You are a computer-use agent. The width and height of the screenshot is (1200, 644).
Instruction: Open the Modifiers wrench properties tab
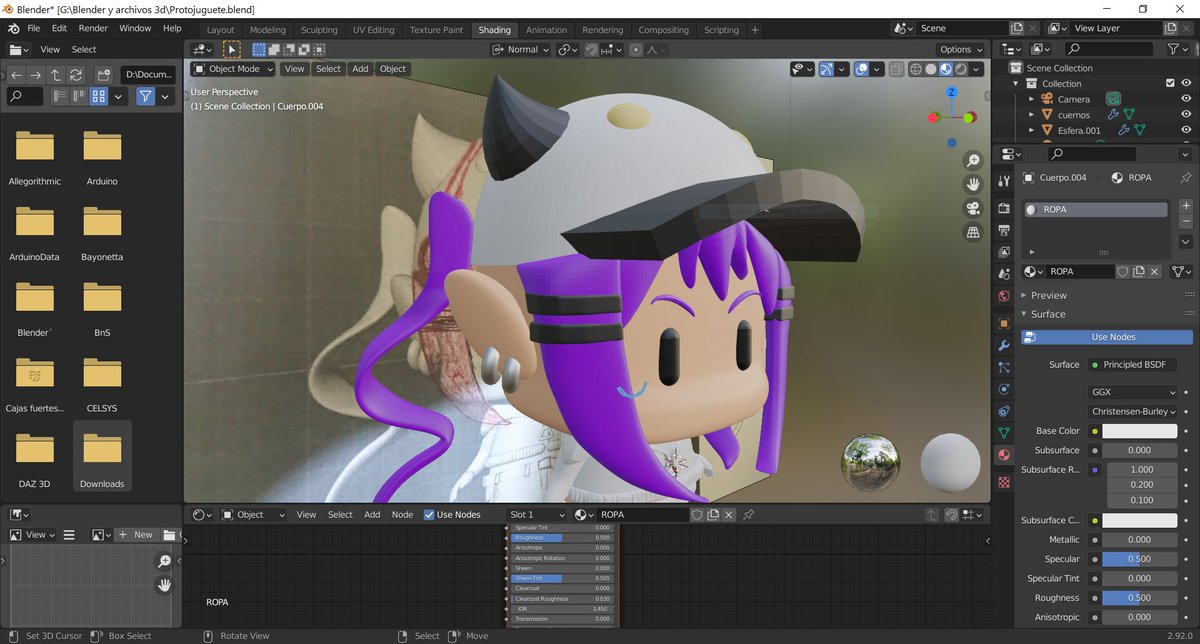pos(1004,345)
